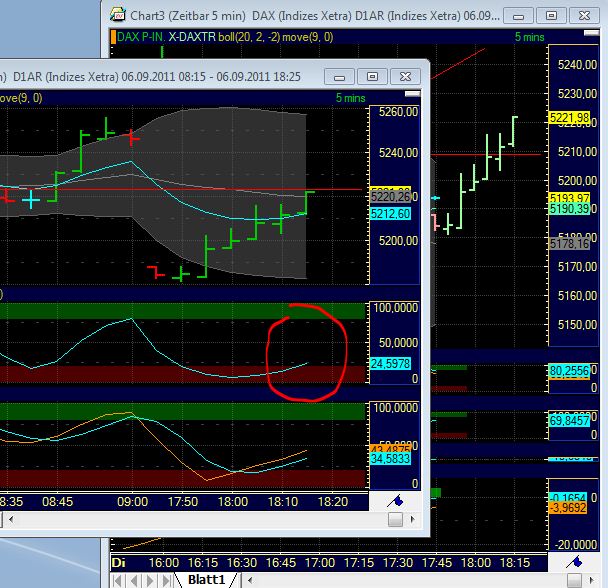The image size is (608, 588).
Task: Click the left scroll arrow in the front chart
Action: click(x=11, y=519)
